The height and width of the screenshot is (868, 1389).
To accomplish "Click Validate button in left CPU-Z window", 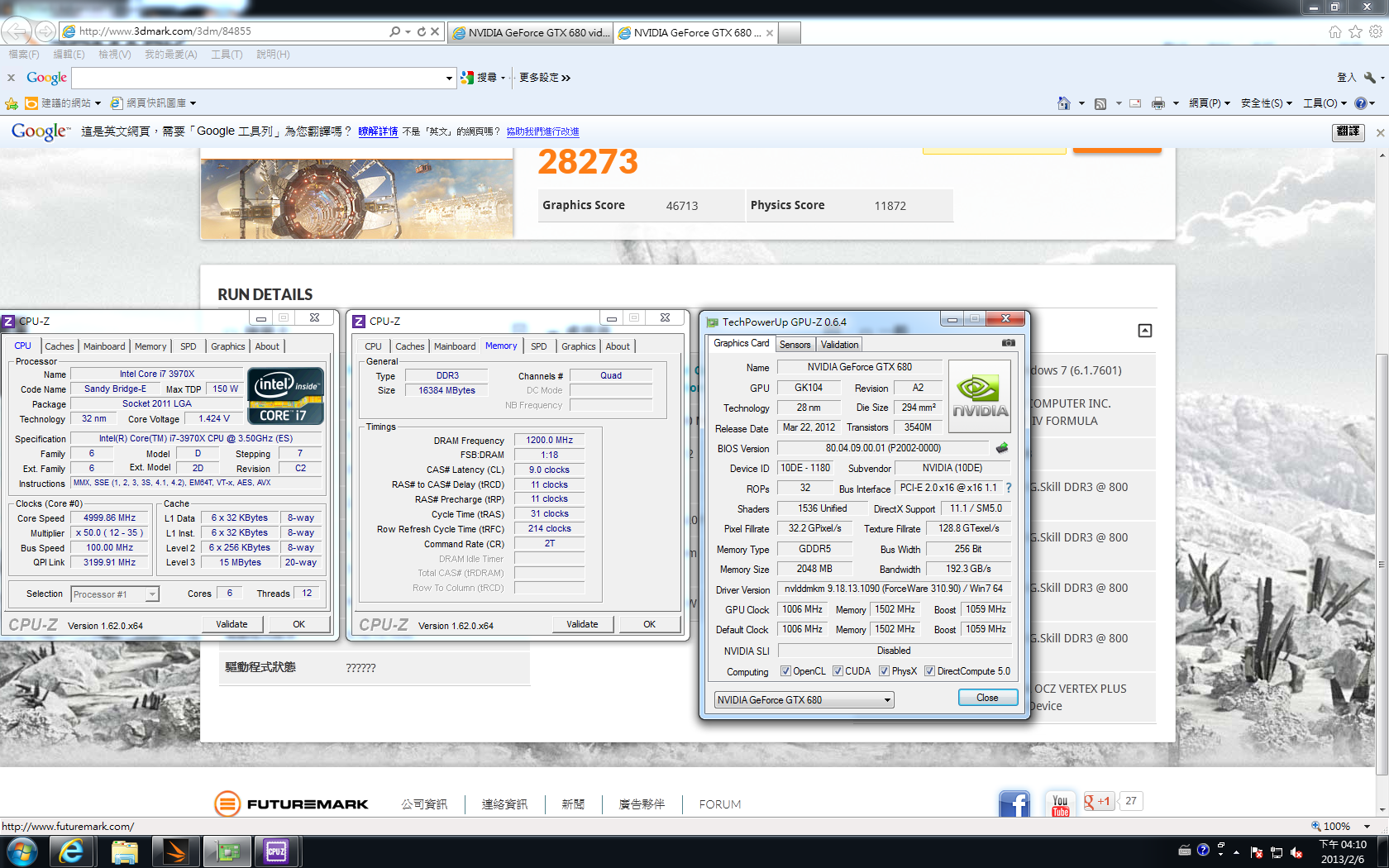I will click(231, 624).
